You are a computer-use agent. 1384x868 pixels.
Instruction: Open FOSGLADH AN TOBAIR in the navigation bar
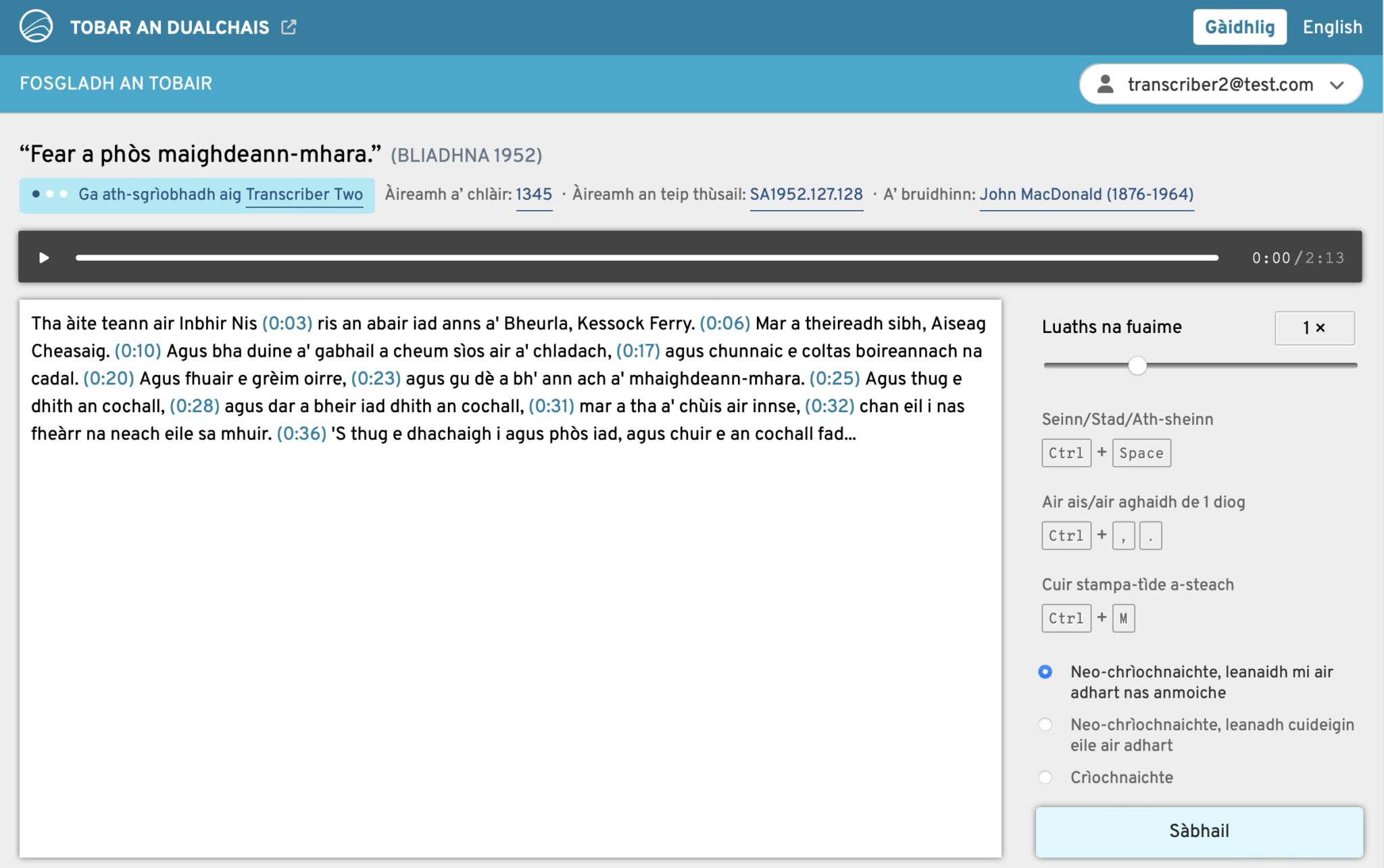[x=116, y=83]
